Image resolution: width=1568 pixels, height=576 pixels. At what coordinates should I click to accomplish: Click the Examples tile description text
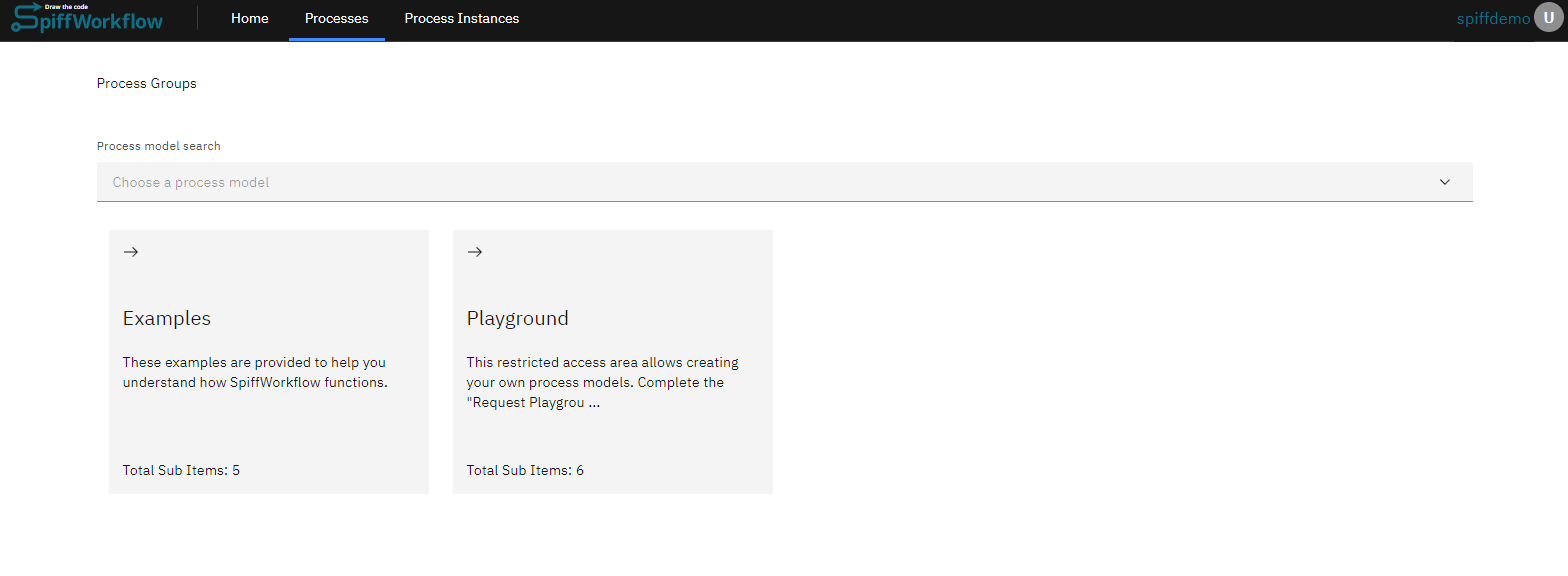tap(254, 372)
